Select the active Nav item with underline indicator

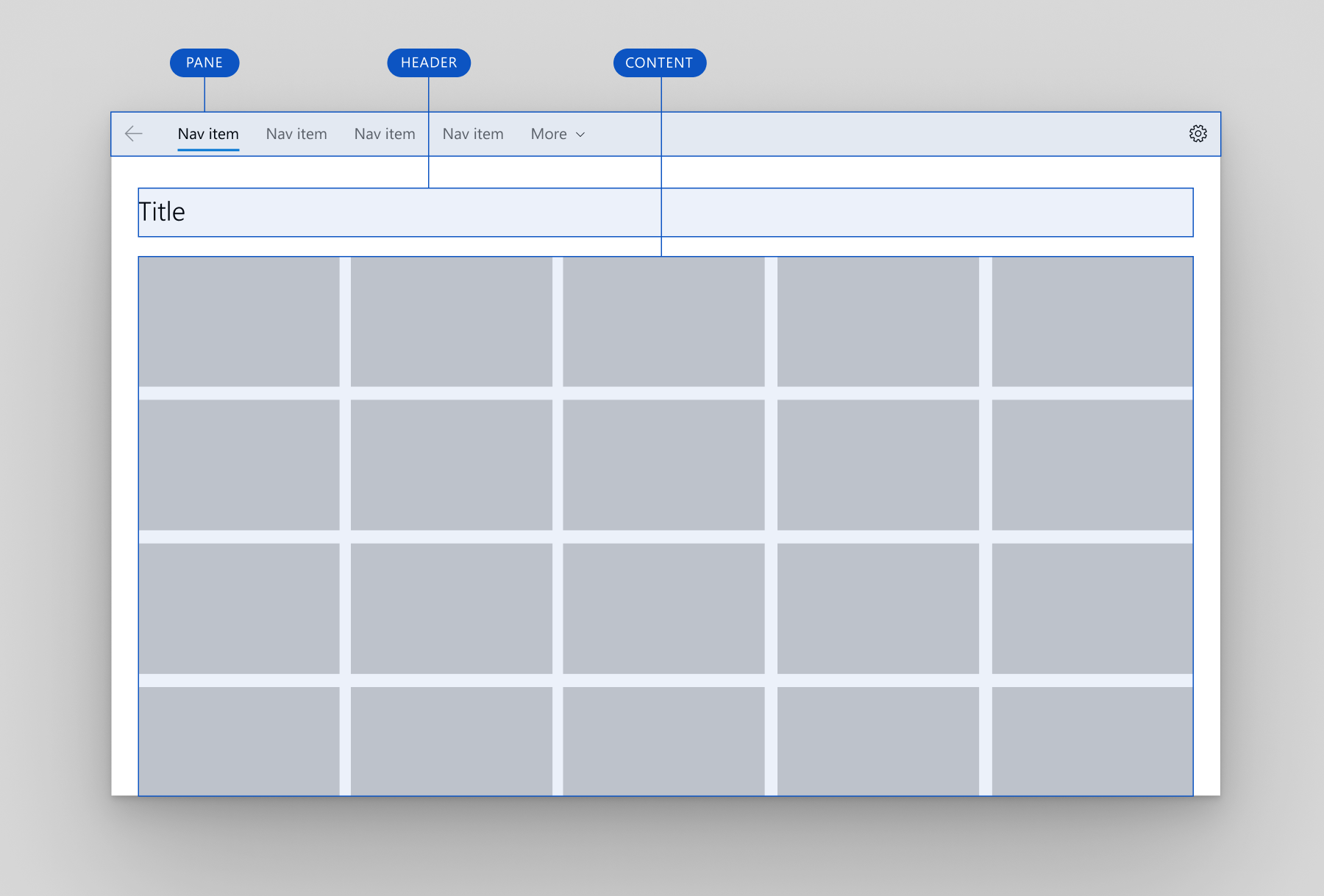point(208,134)
